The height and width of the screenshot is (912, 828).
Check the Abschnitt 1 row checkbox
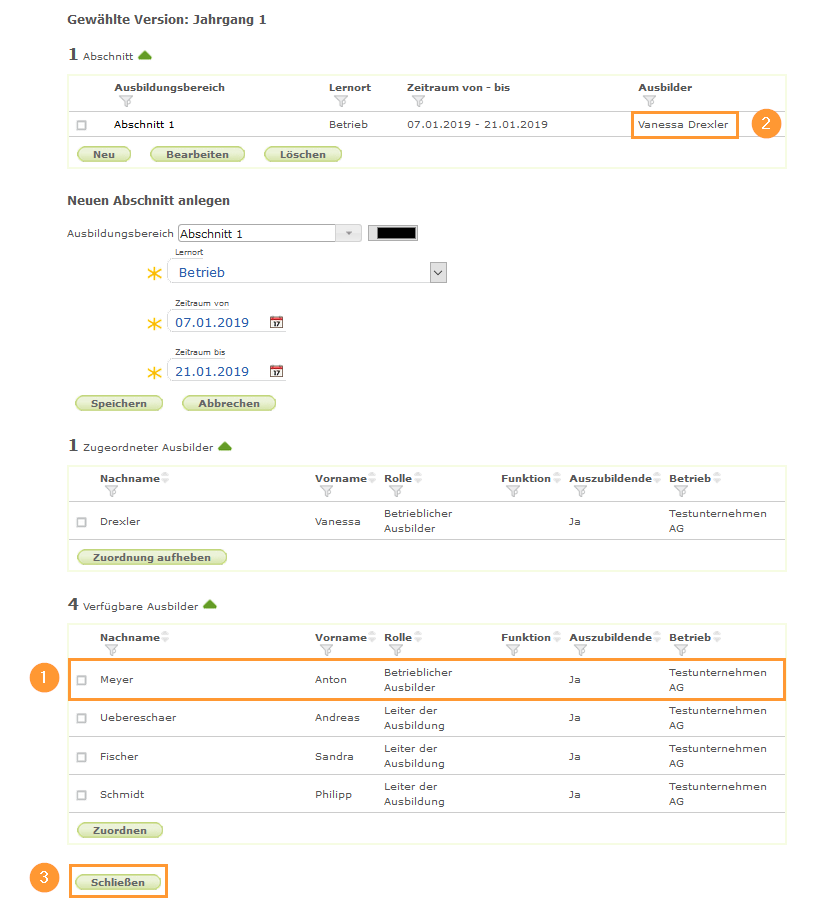tap(82, 125)
